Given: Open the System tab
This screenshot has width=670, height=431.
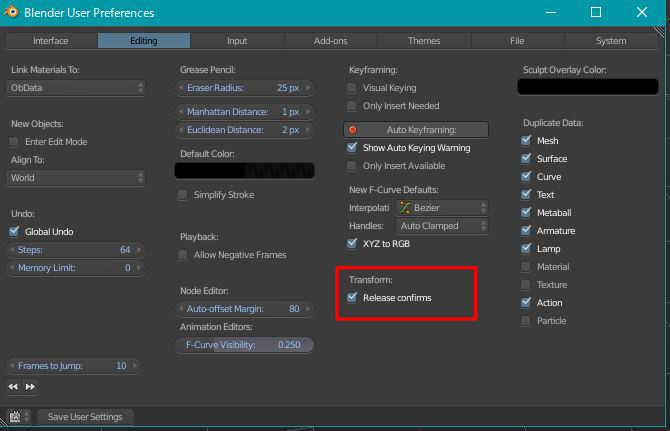Looking at the screenshot, I should (x=611, y=41).
